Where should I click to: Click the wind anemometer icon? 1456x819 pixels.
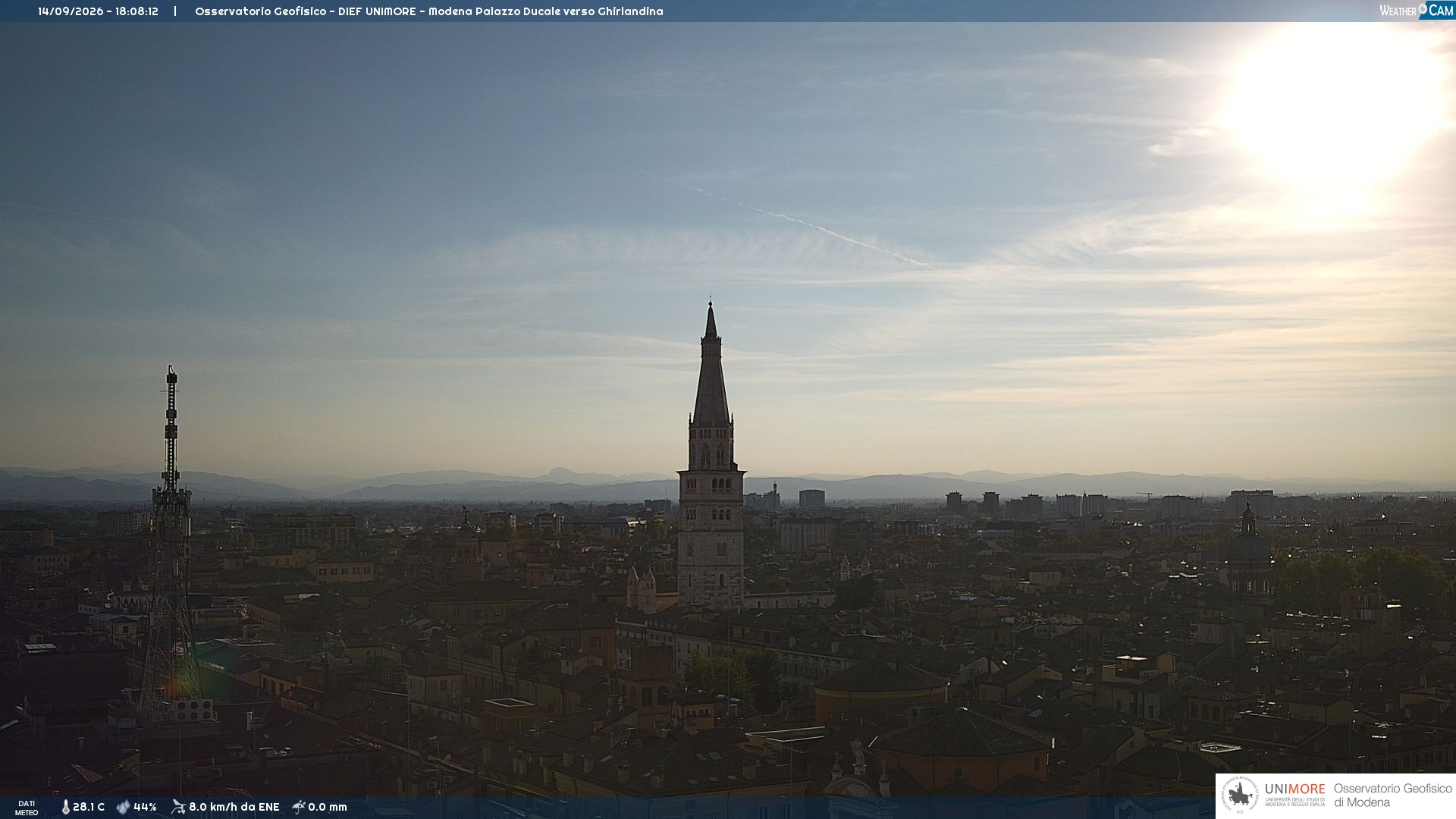(x=178, y=807)
